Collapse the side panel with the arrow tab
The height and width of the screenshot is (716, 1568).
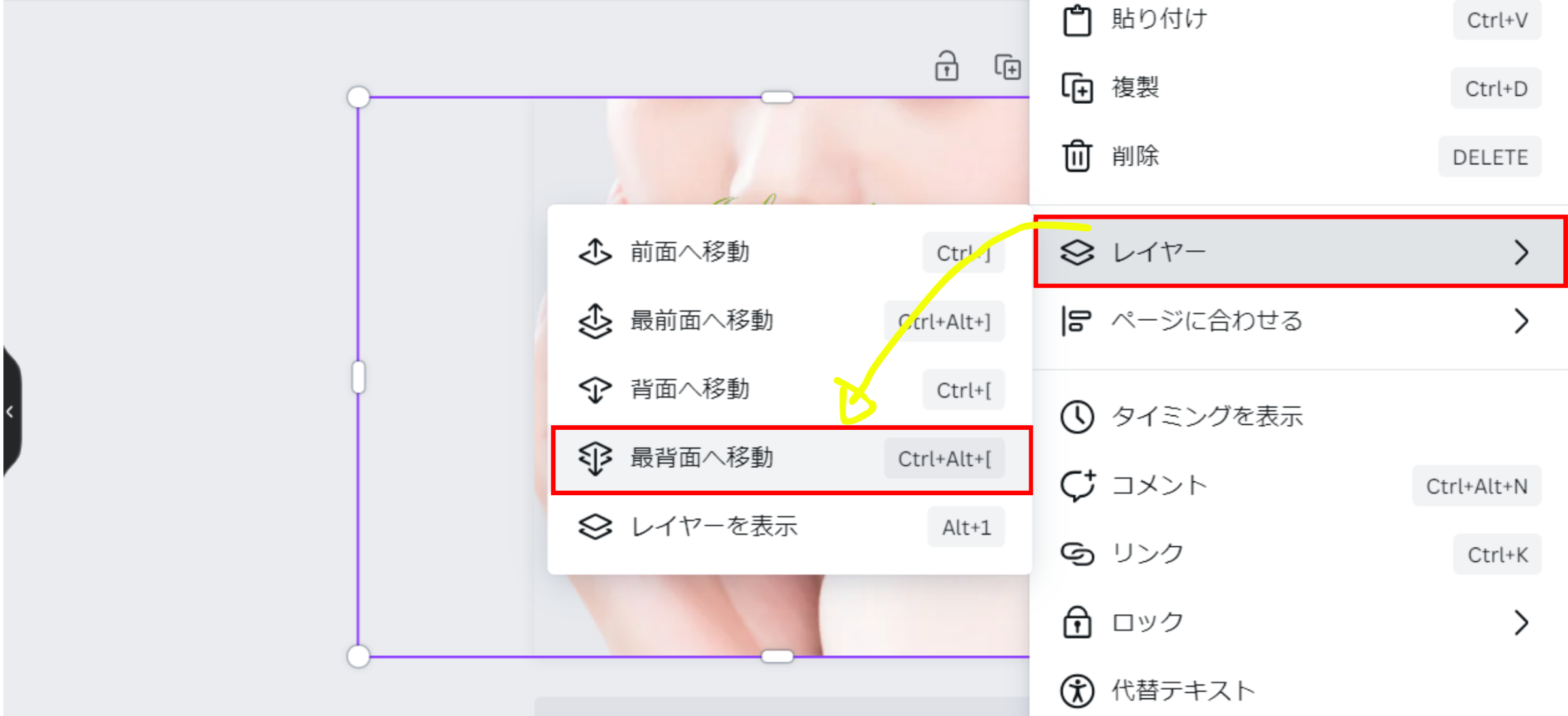[10, 412]
